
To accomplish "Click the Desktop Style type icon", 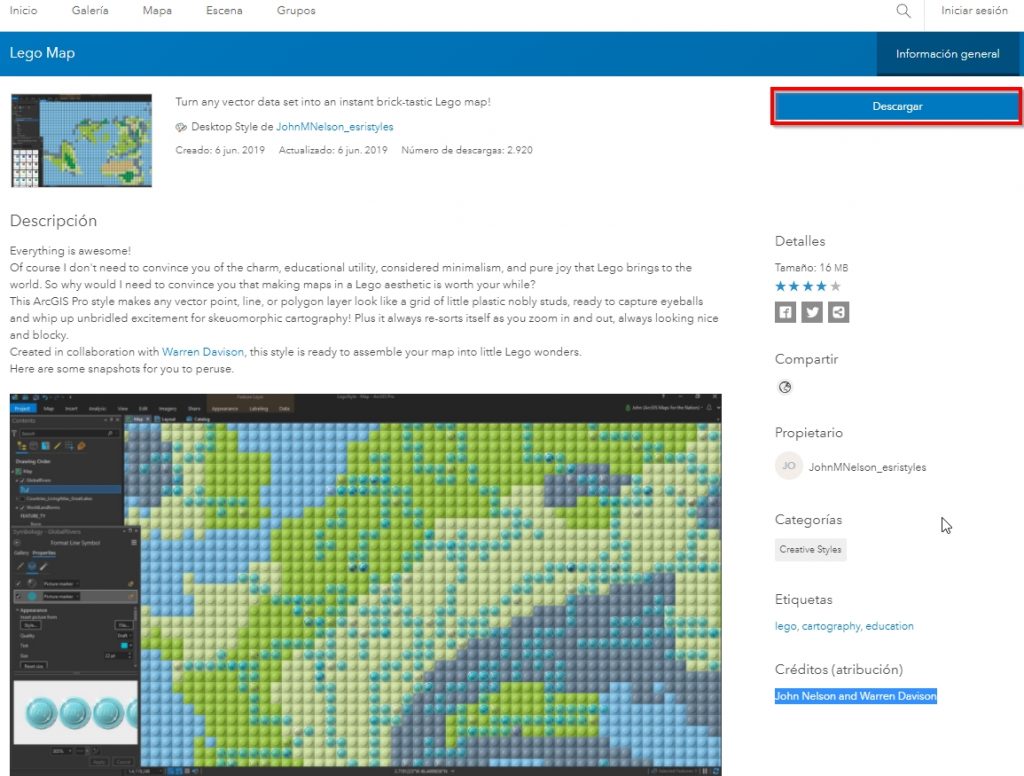I will coord(181,128).
